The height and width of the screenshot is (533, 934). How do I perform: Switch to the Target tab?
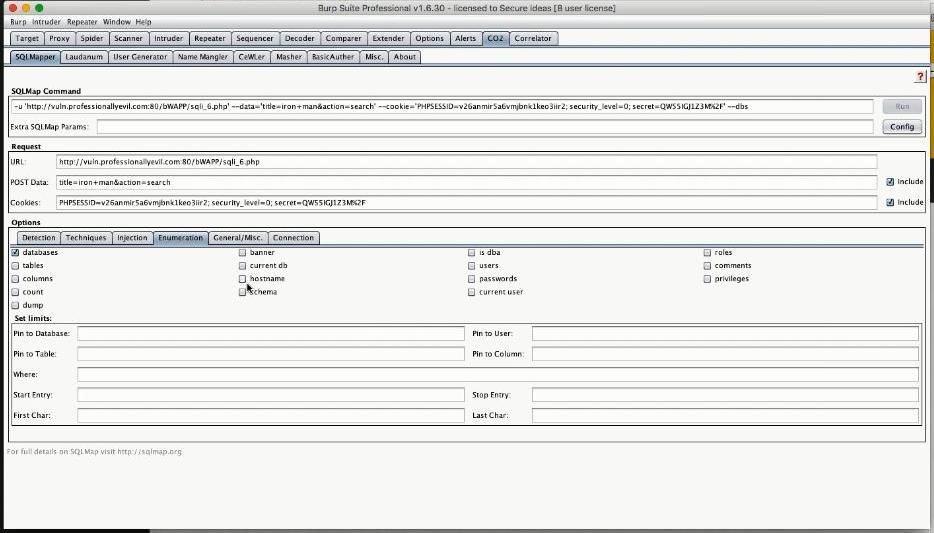click(x=27, y=38)
